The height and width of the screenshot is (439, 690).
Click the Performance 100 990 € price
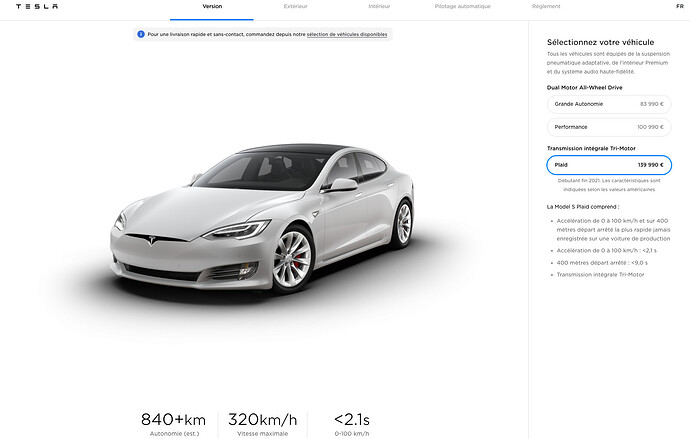(650, 127)
